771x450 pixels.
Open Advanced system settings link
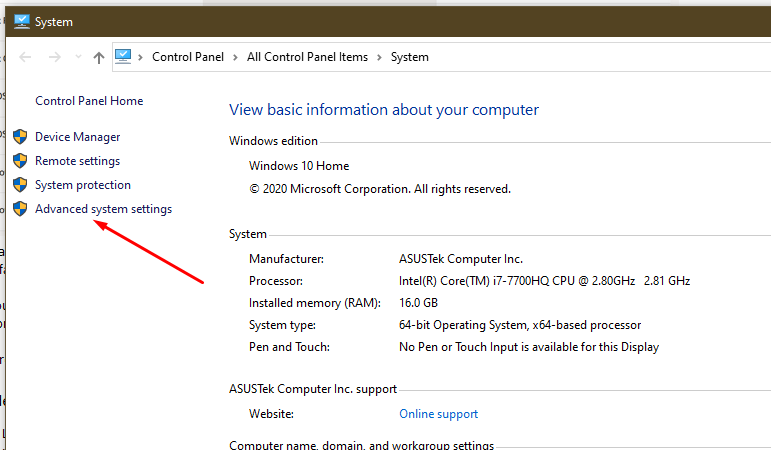(x=104, y=209)
